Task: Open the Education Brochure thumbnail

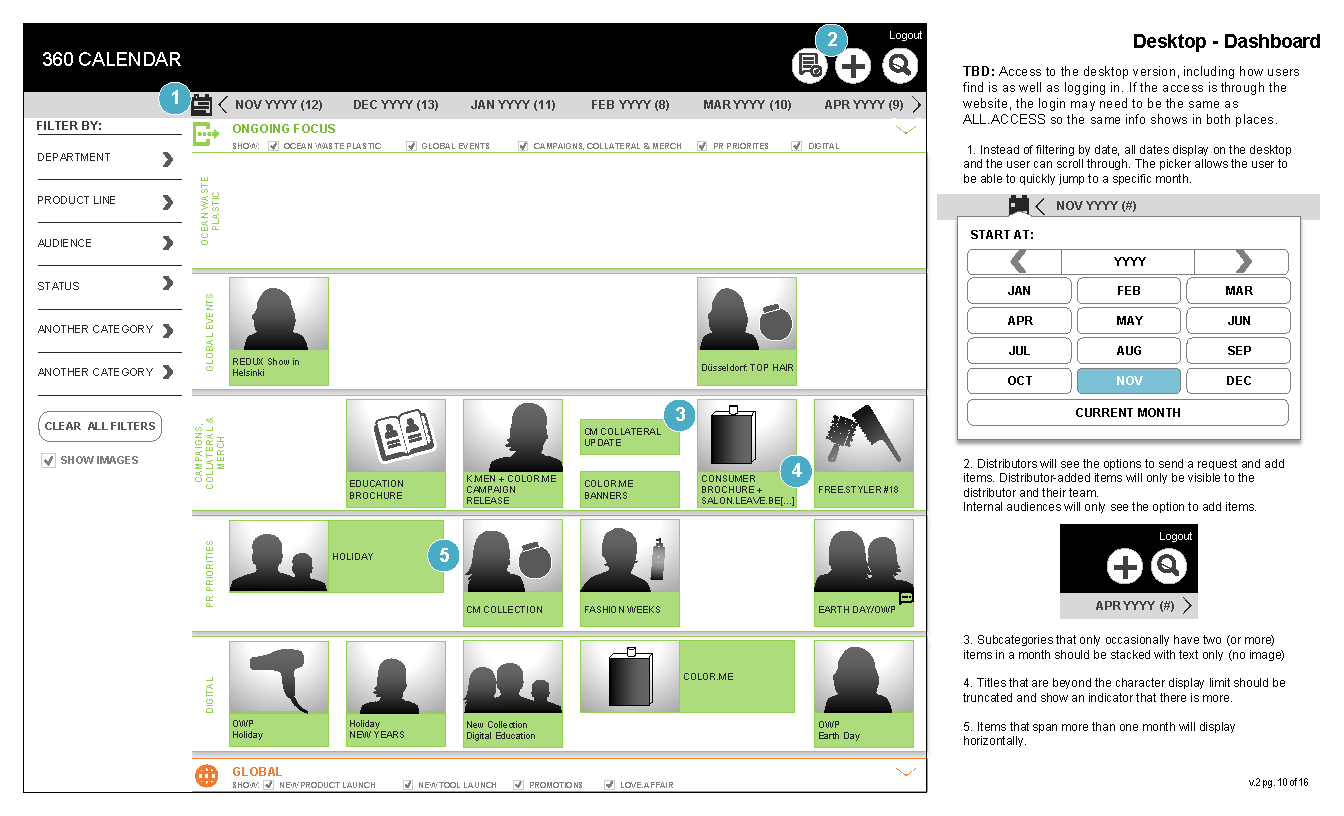Action: coord(395,437)
